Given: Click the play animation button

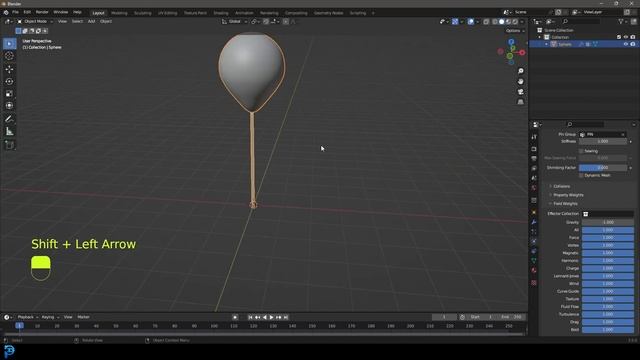Looking at the screenshot, I should [x=271, y=317].
